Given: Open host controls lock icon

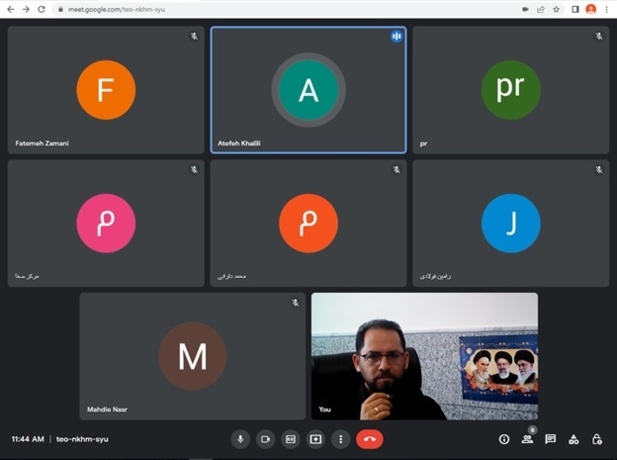Looking at the screenshot, I should pos(597,439).
